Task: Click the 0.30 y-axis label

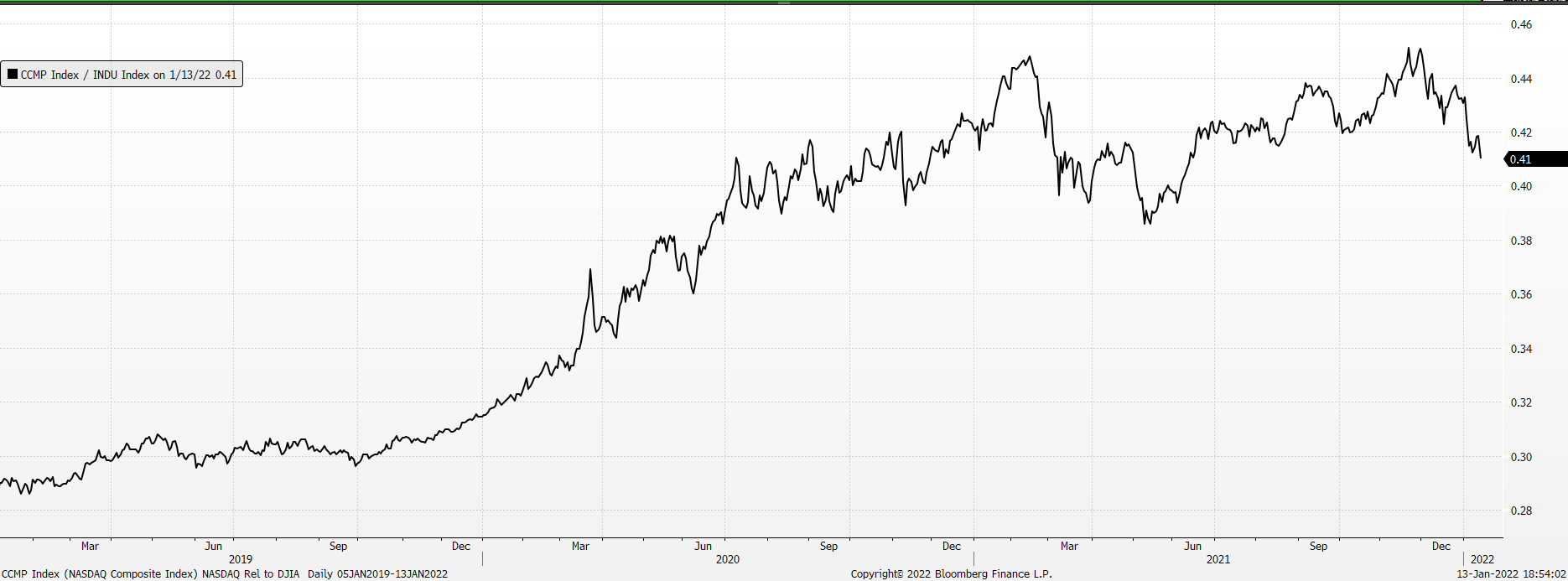Action: (x=1521, y=457)
